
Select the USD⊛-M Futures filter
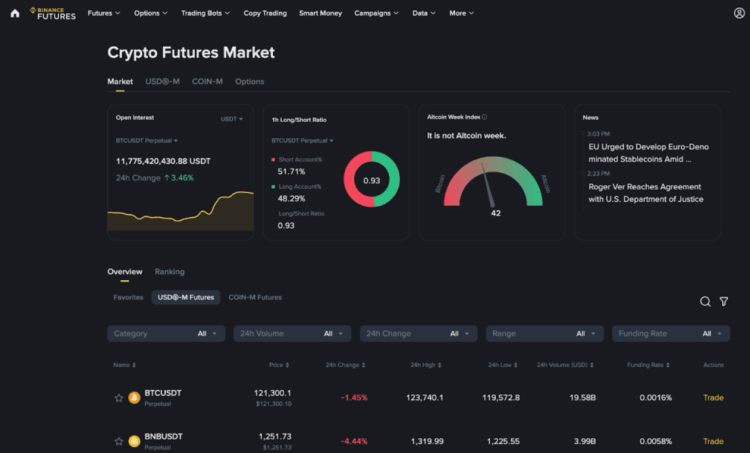(x=185, y=297)
